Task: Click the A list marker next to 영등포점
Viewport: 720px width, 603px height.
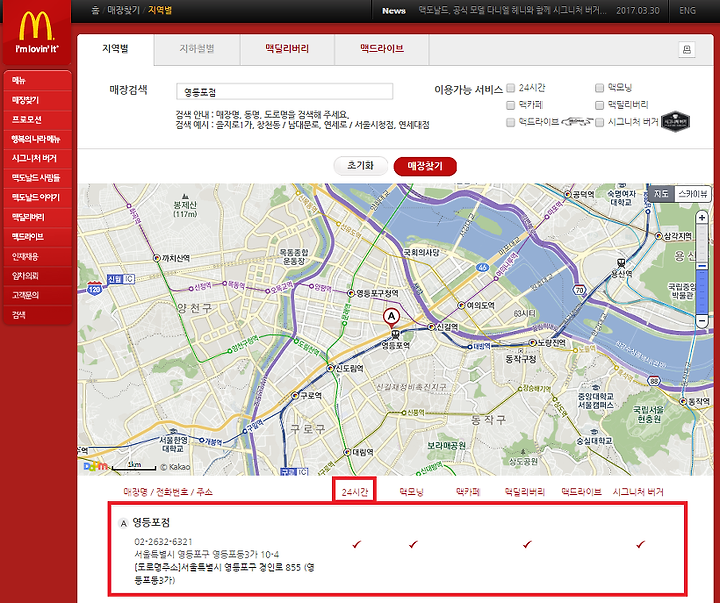Action: pyautogui.click(x=123, y=523)
